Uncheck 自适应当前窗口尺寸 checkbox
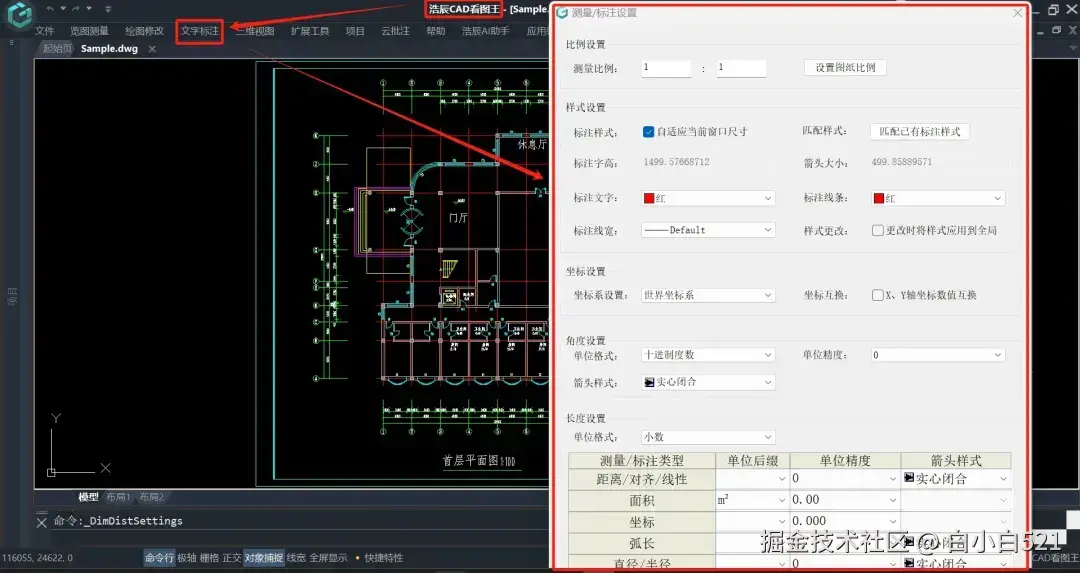The image size is (1080, 573). [x=648, y=132]
